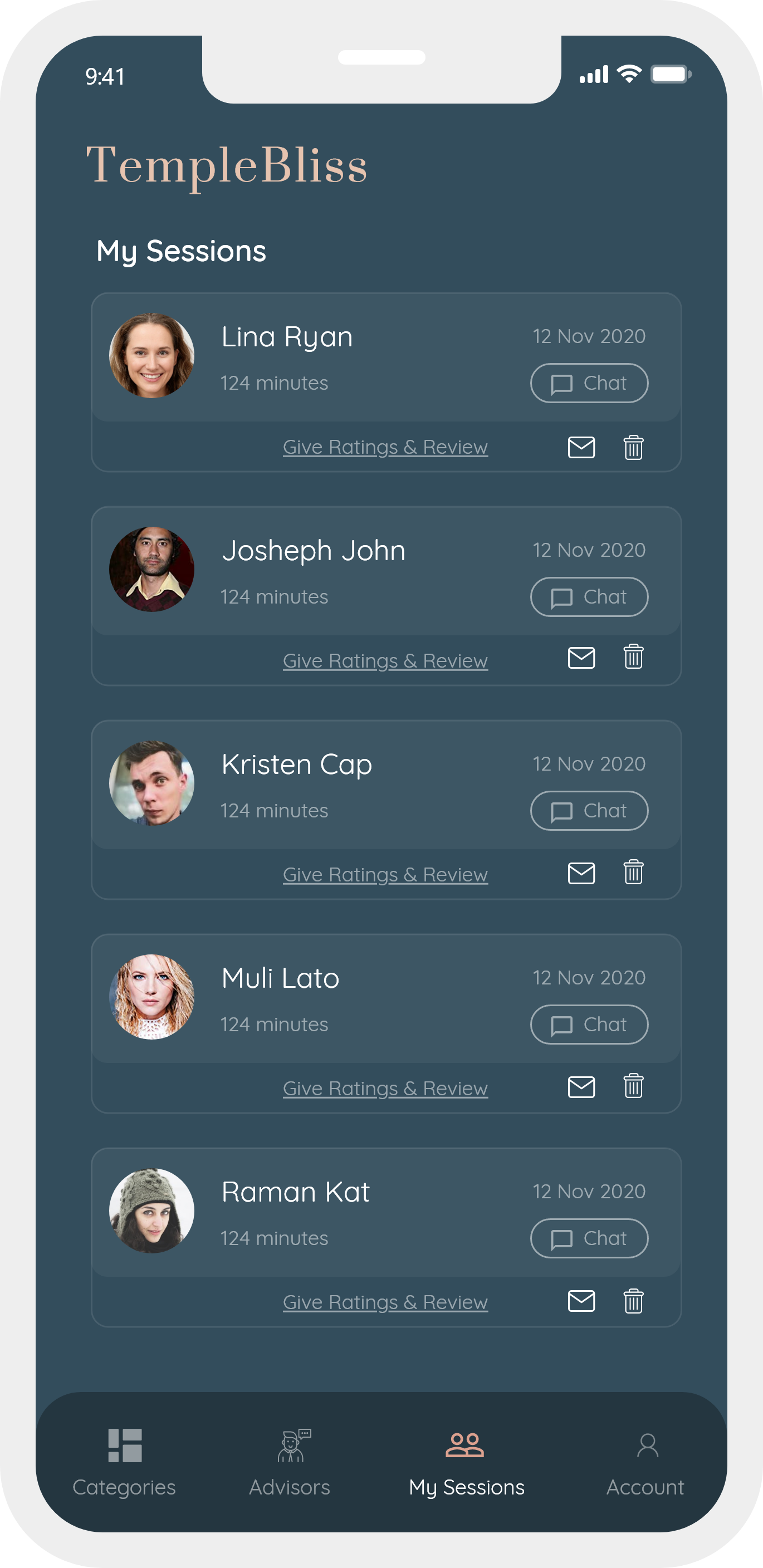Click the mail icon for Lina Ryan's session
Viewport: 763px width, 1568px height.
pos(581,447)
